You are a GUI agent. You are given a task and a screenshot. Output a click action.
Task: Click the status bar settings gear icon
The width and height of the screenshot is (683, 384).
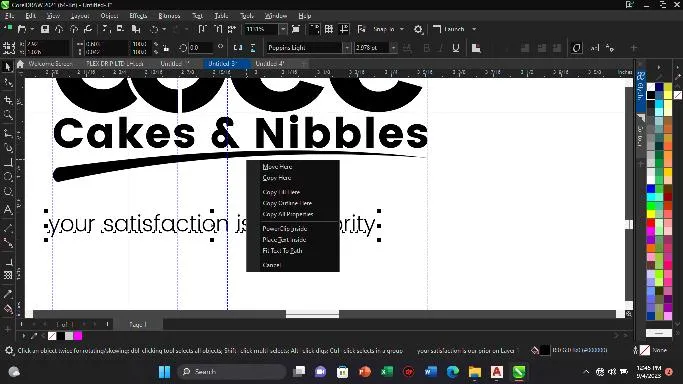(x=9, y=350)
